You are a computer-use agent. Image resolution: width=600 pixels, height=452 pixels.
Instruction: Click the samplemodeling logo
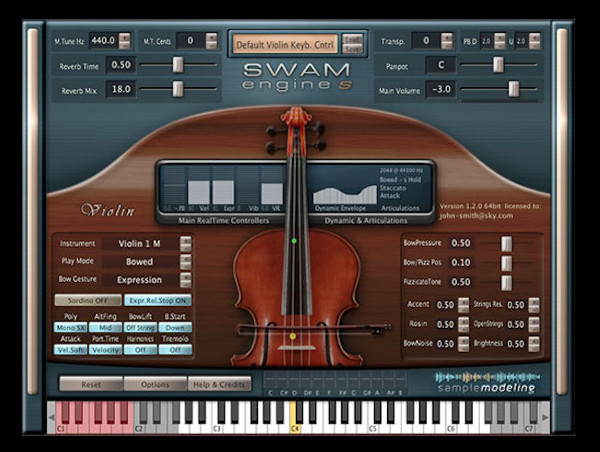[x=487, y=382]
